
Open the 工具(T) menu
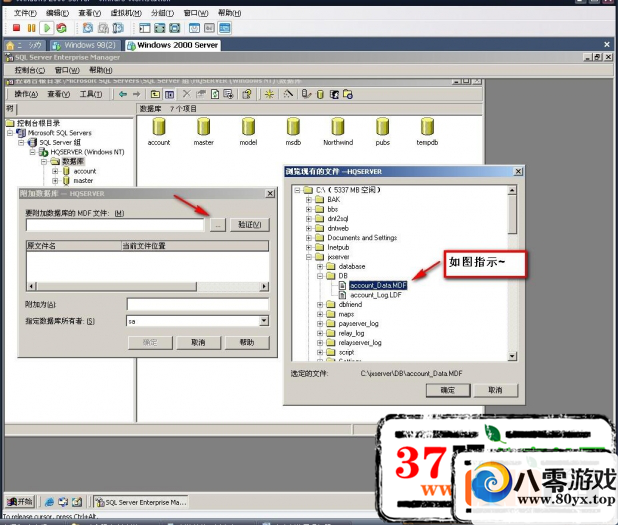tap(91, 94)
